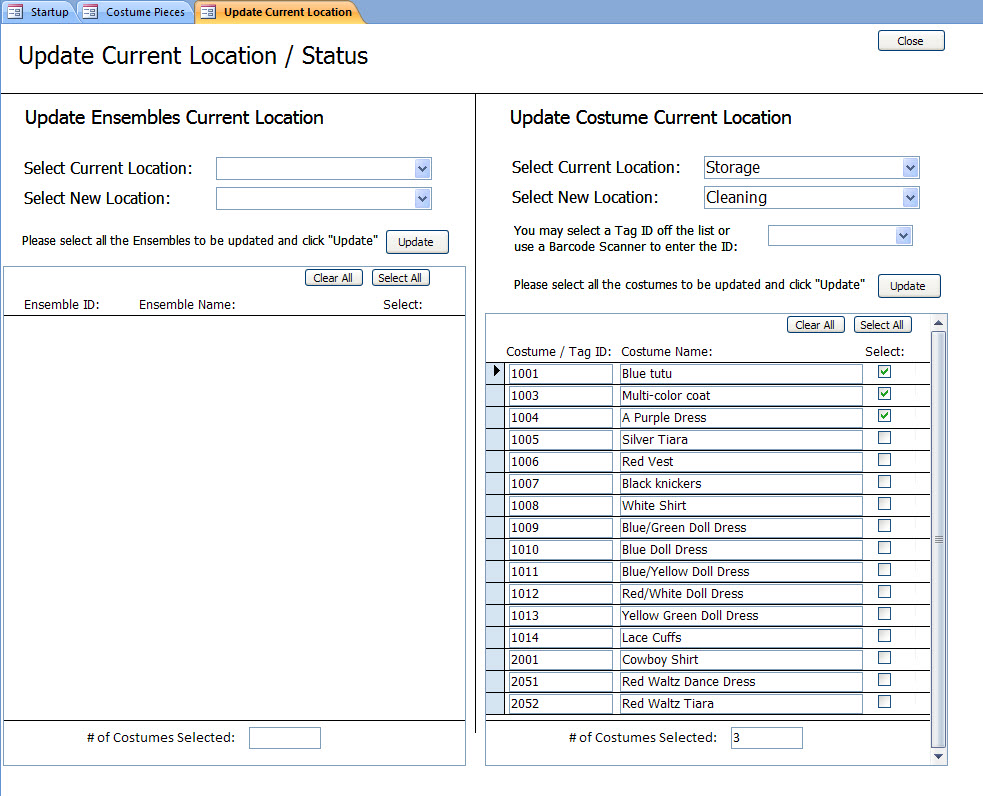Image resolution: width=983 pixels, height=796 pixels.
Task: Check the Blue Doll Dress checkbox
Action: coord(884,547)
